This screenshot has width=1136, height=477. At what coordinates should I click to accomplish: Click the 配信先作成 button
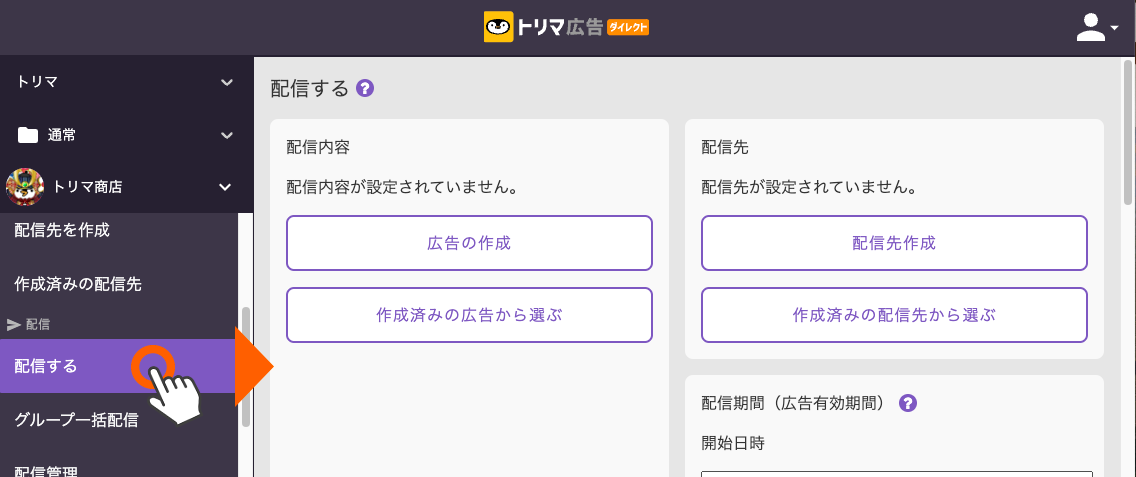894,243
